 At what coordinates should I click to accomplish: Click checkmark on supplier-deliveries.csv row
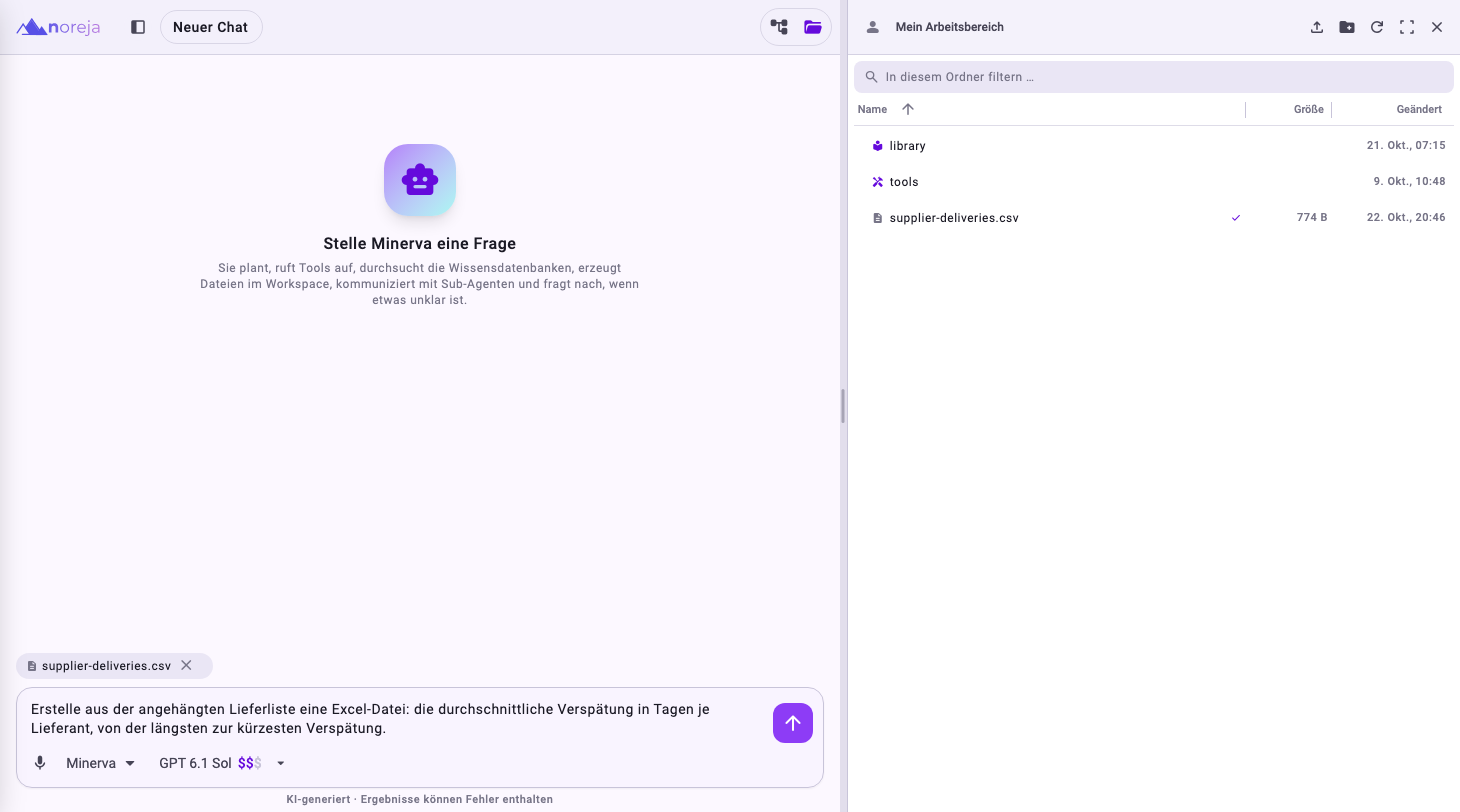coord(1236,217)
